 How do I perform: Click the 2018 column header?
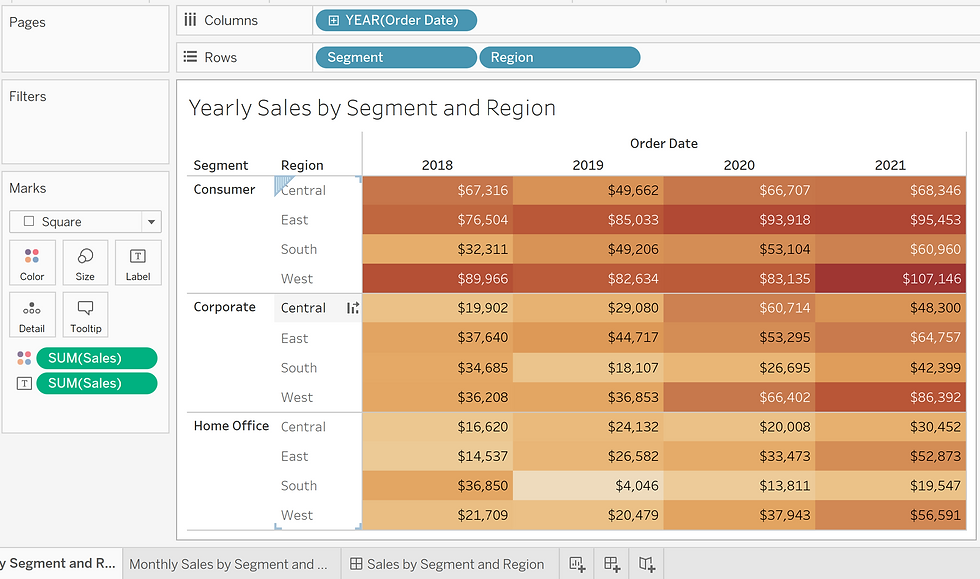click(438, 165)
